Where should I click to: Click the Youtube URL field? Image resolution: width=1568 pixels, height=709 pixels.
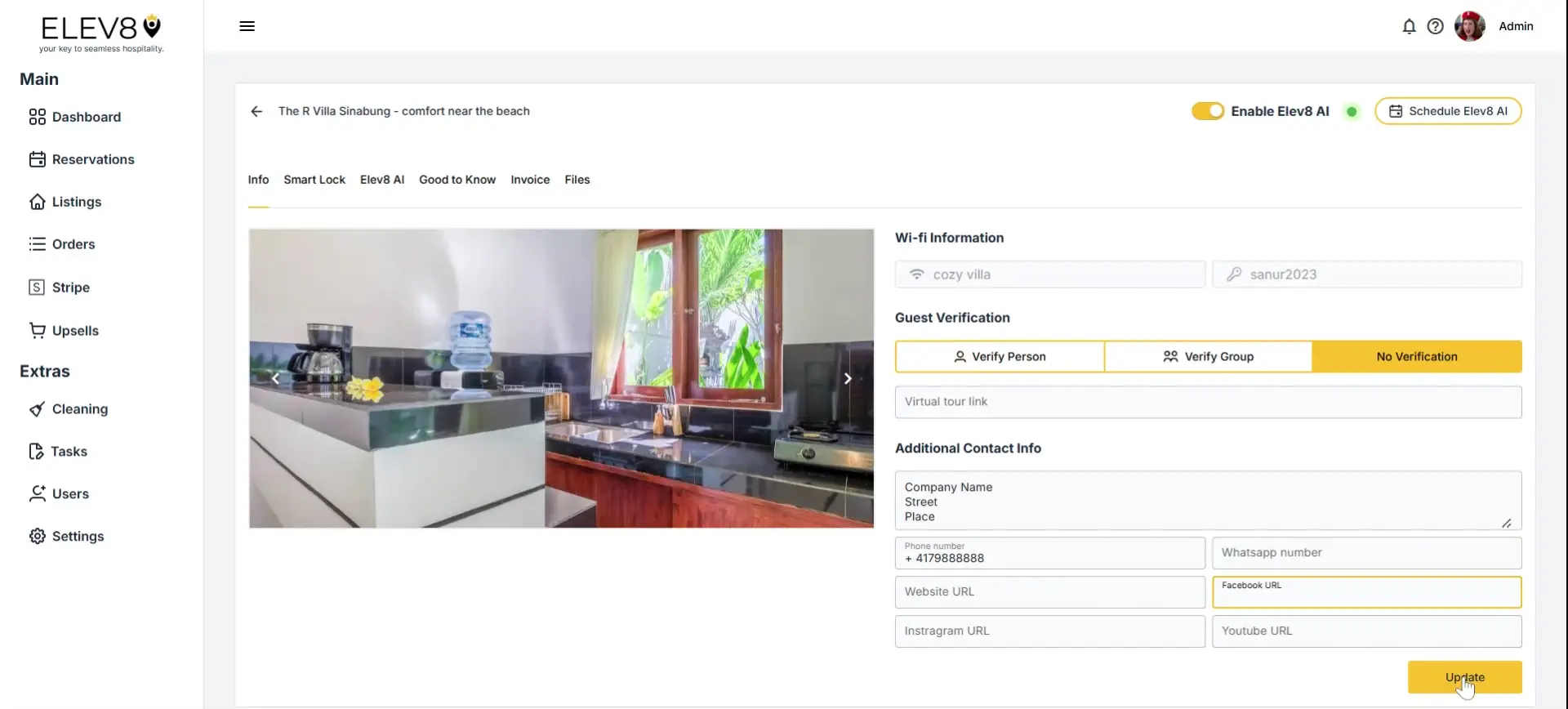click(1366, 631)
